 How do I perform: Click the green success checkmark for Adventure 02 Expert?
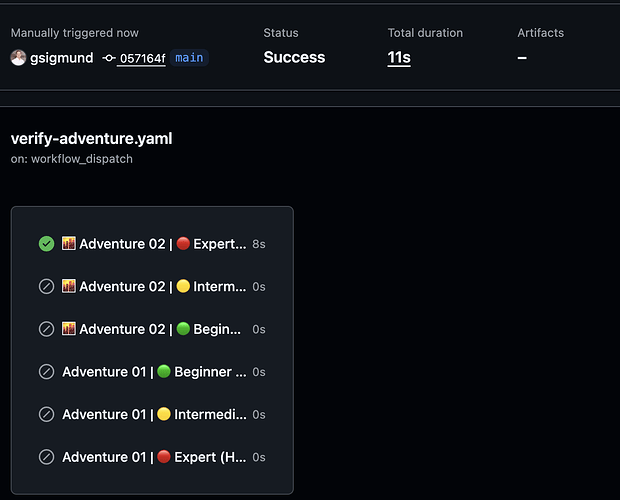pos(46,243)
